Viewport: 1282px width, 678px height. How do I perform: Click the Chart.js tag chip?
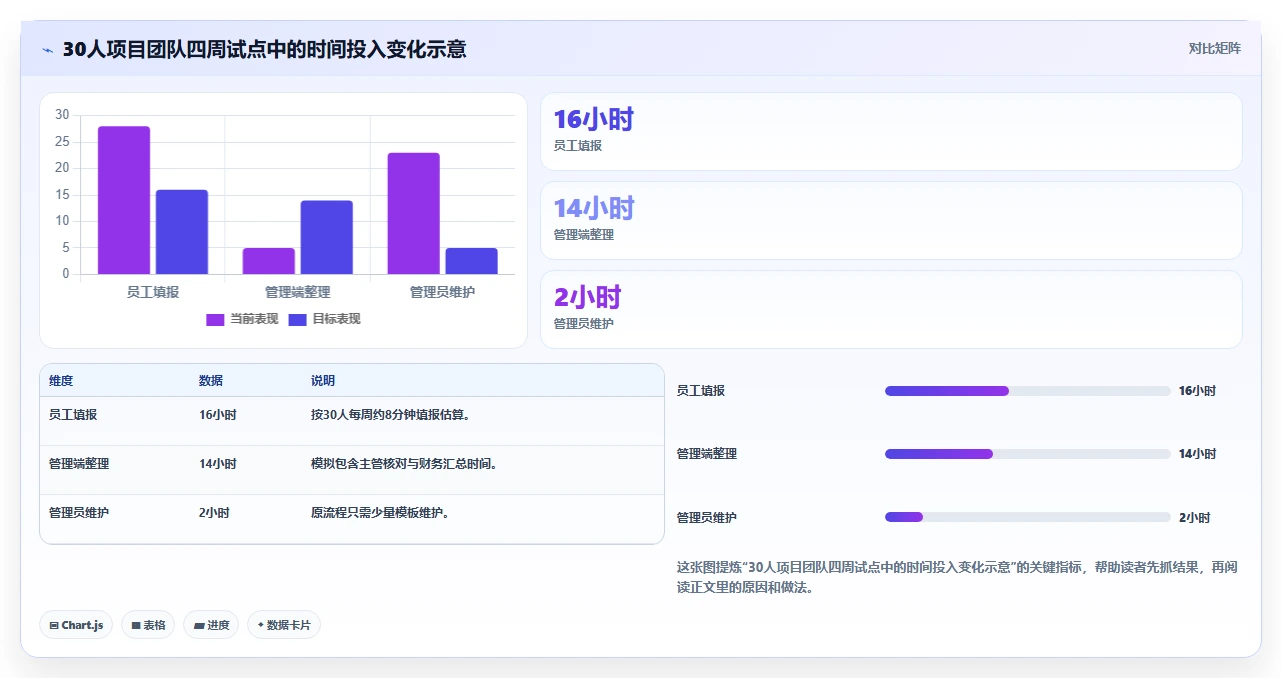pos(76,625)
